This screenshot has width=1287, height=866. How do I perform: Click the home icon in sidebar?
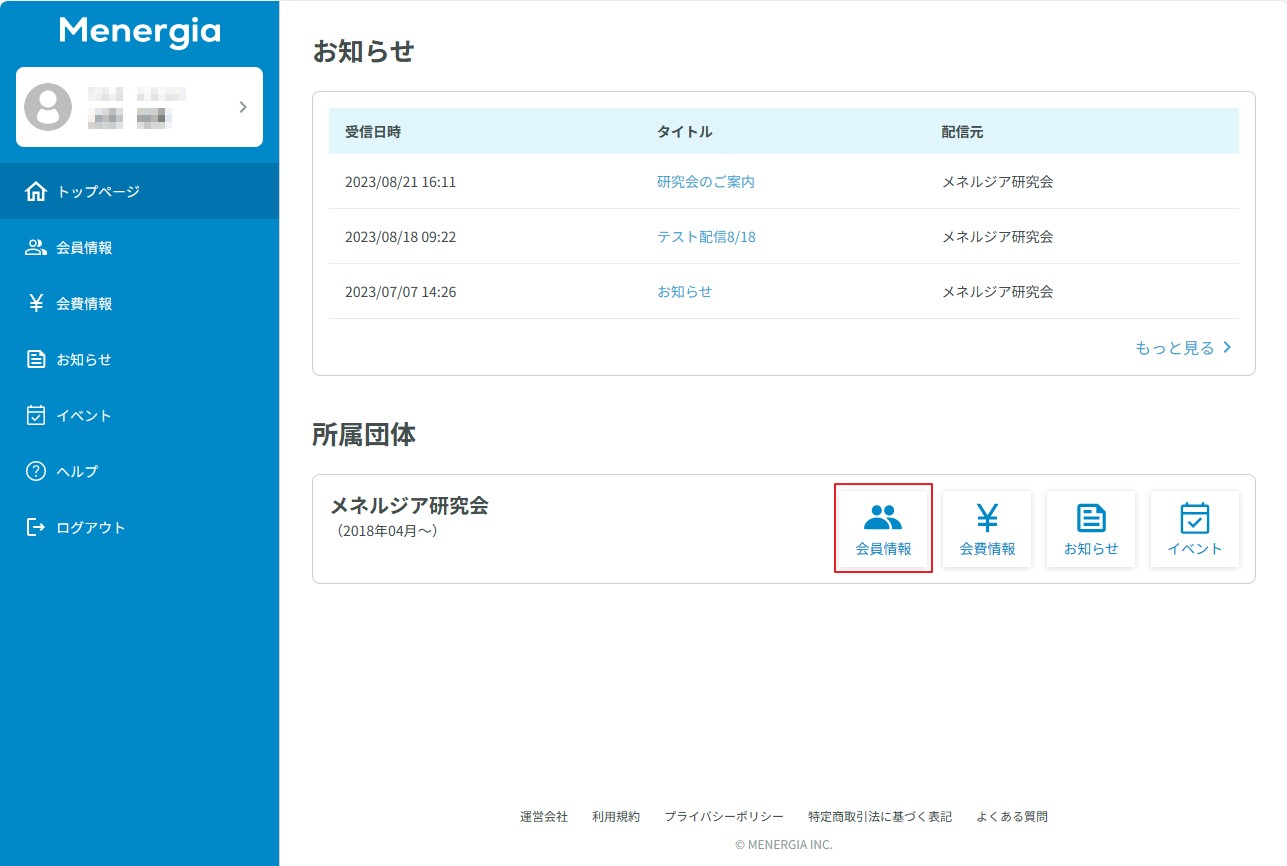(x=36, y=191)
